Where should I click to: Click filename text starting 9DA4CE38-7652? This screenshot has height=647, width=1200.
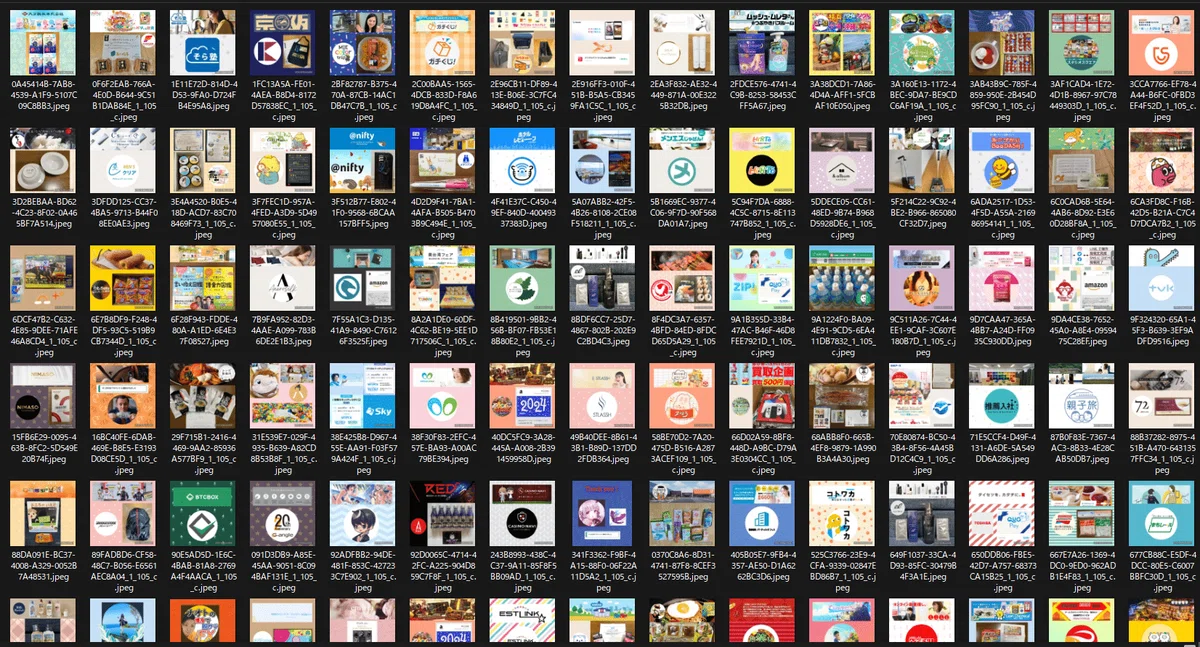coord(1083,330)
